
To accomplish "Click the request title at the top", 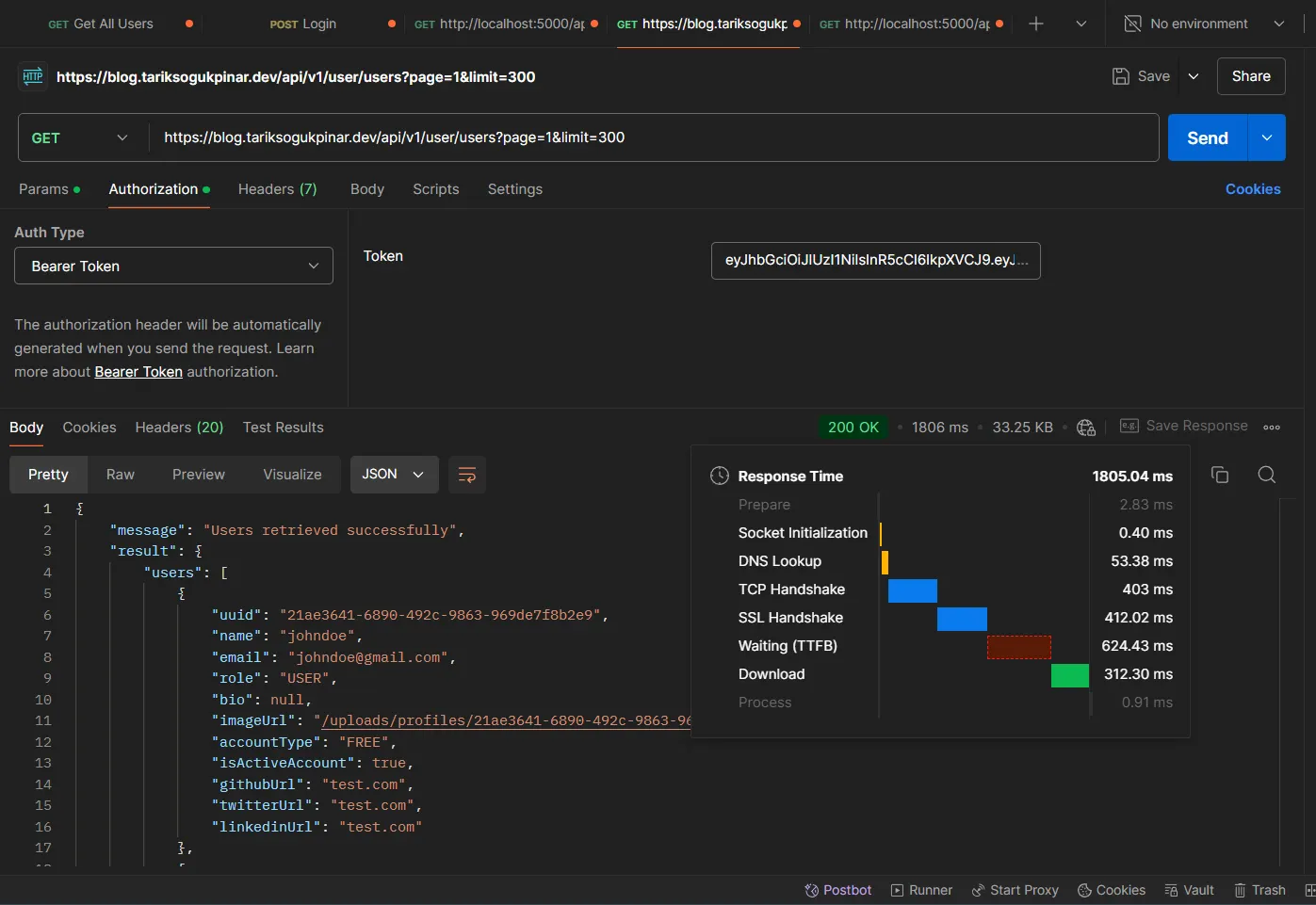I will point(296,77).
